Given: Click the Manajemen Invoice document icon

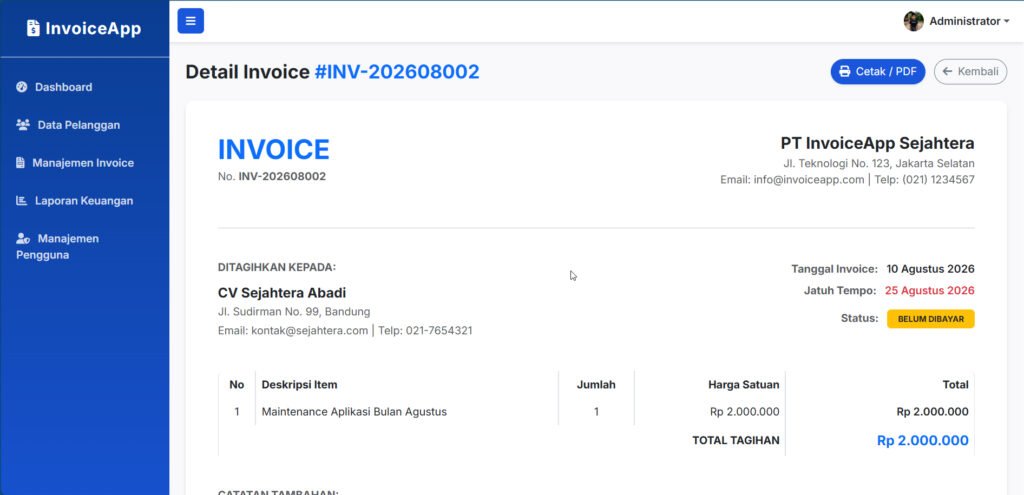Looking at the screenshot, I should point(21,163).
